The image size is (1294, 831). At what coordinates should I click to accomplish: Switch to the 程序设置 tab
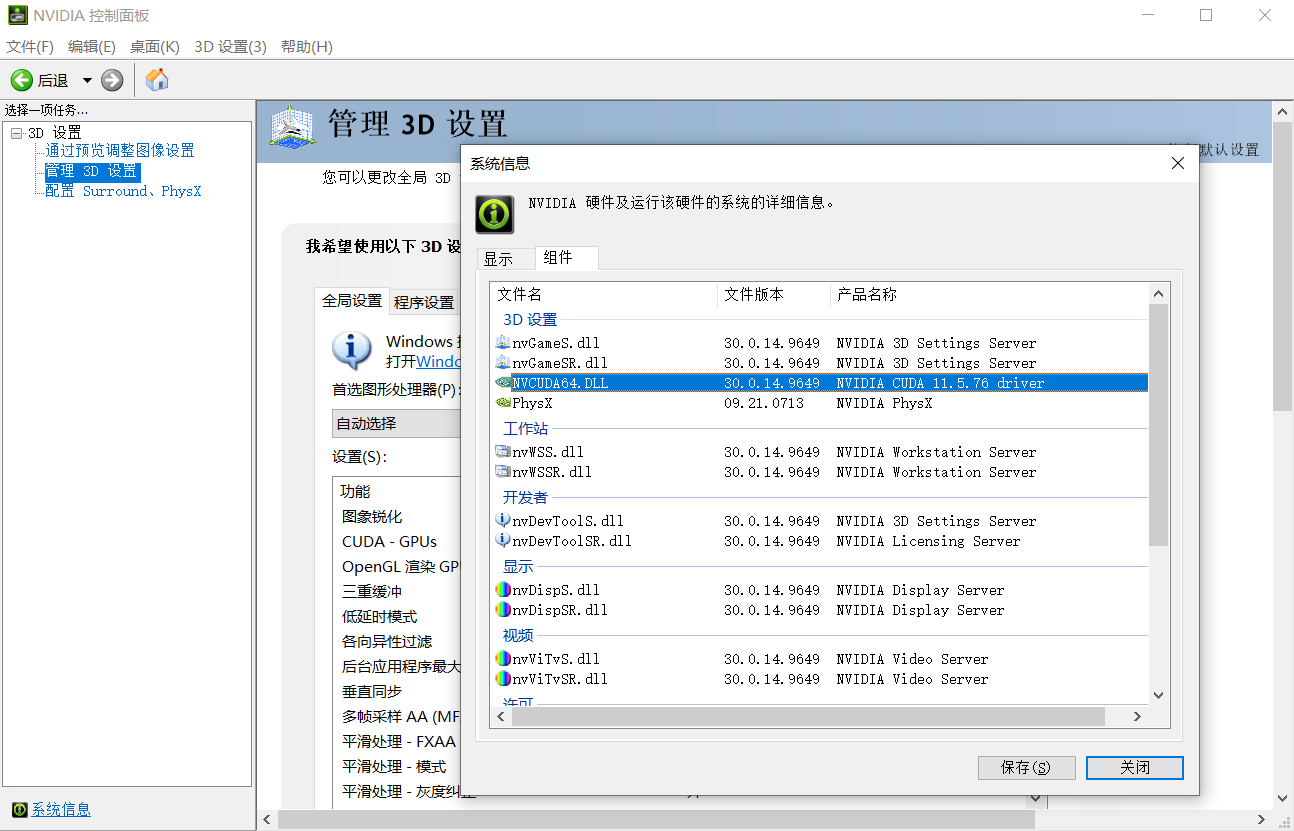(424, 302)
